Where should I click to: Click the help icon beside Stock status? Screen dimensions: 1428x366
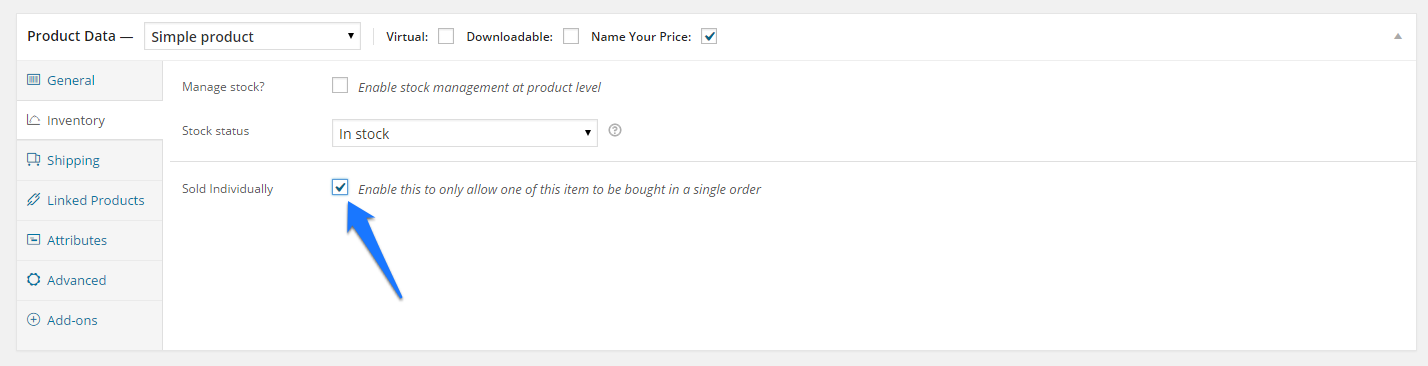click(615, 130)
